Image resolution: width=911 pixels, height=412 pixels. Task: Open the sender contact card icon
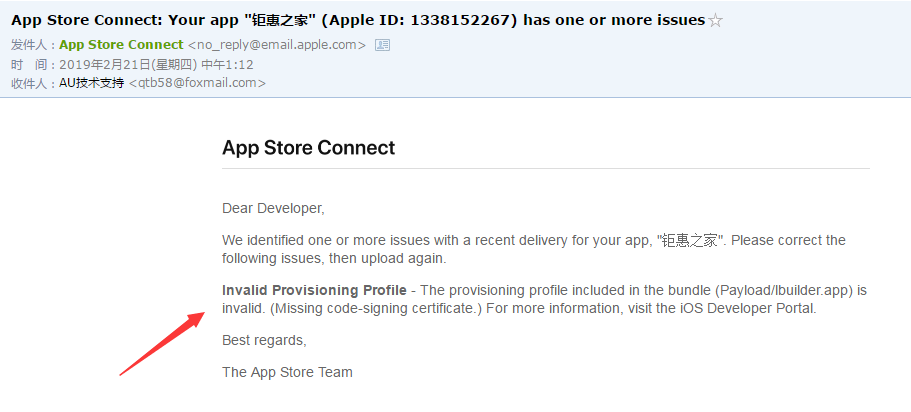pyautogui.click(x=382, y=45)
